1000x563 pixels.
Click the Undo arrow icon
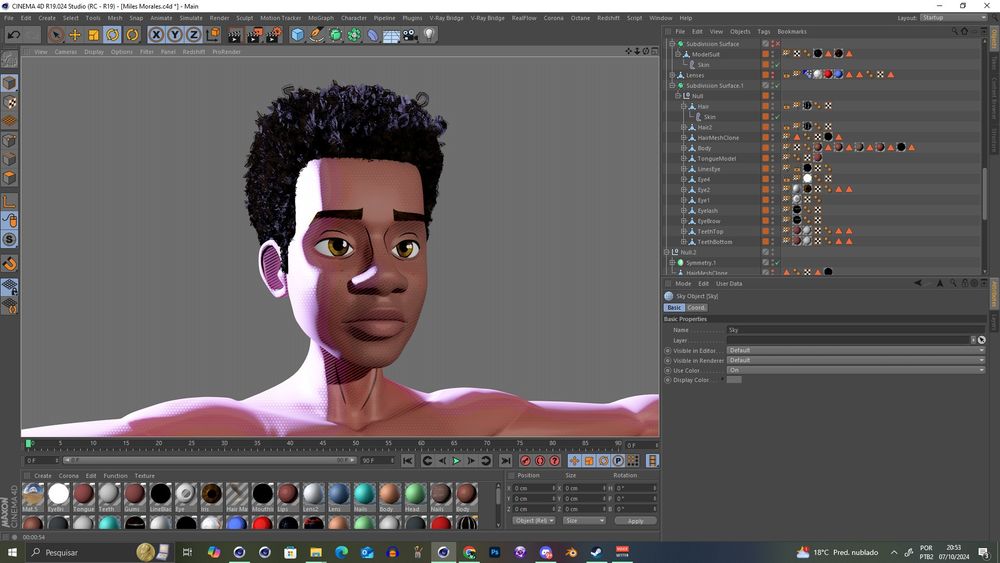coord(13,35)
